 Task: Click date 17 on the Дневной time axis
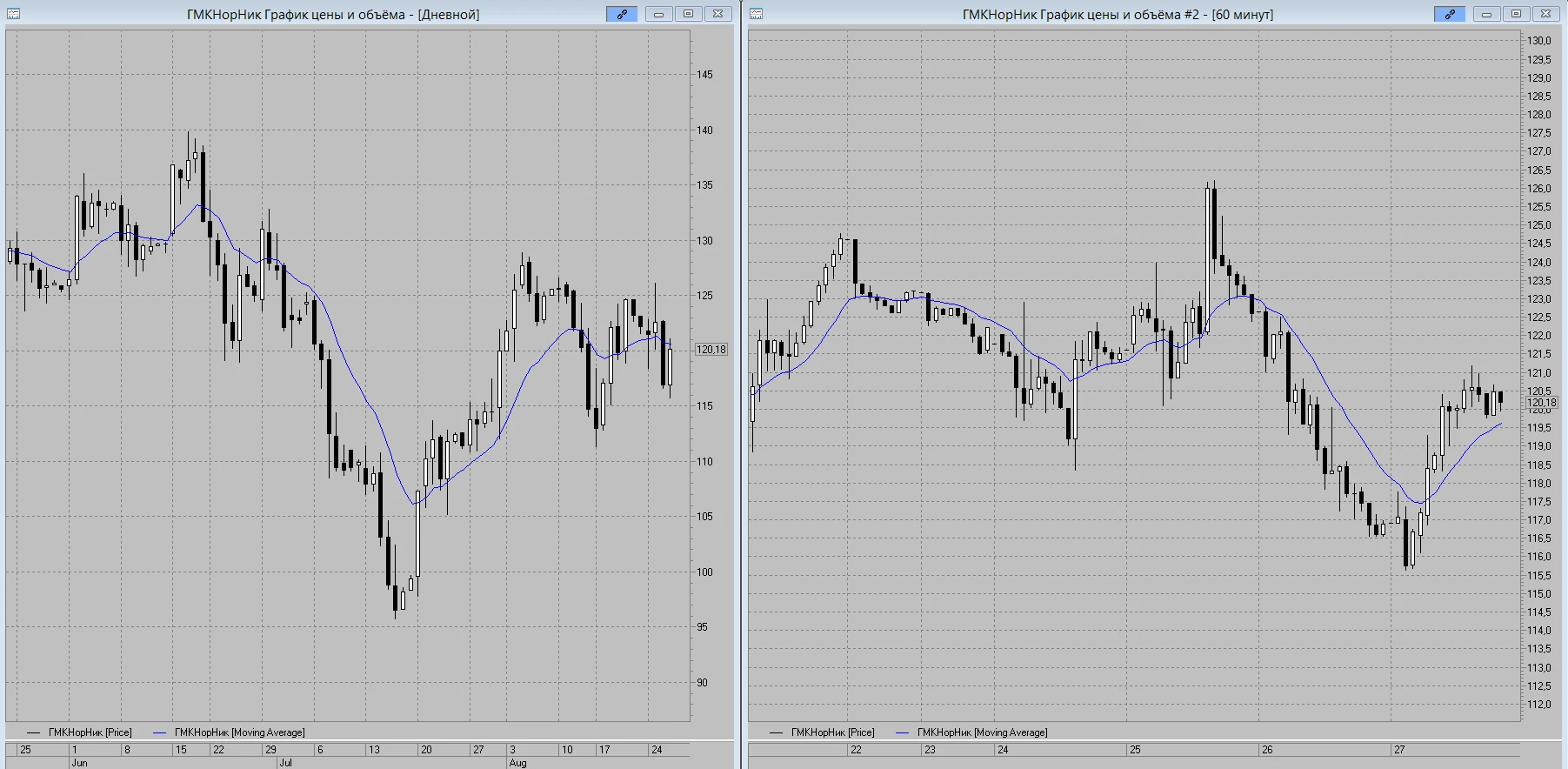pos(604,750)
